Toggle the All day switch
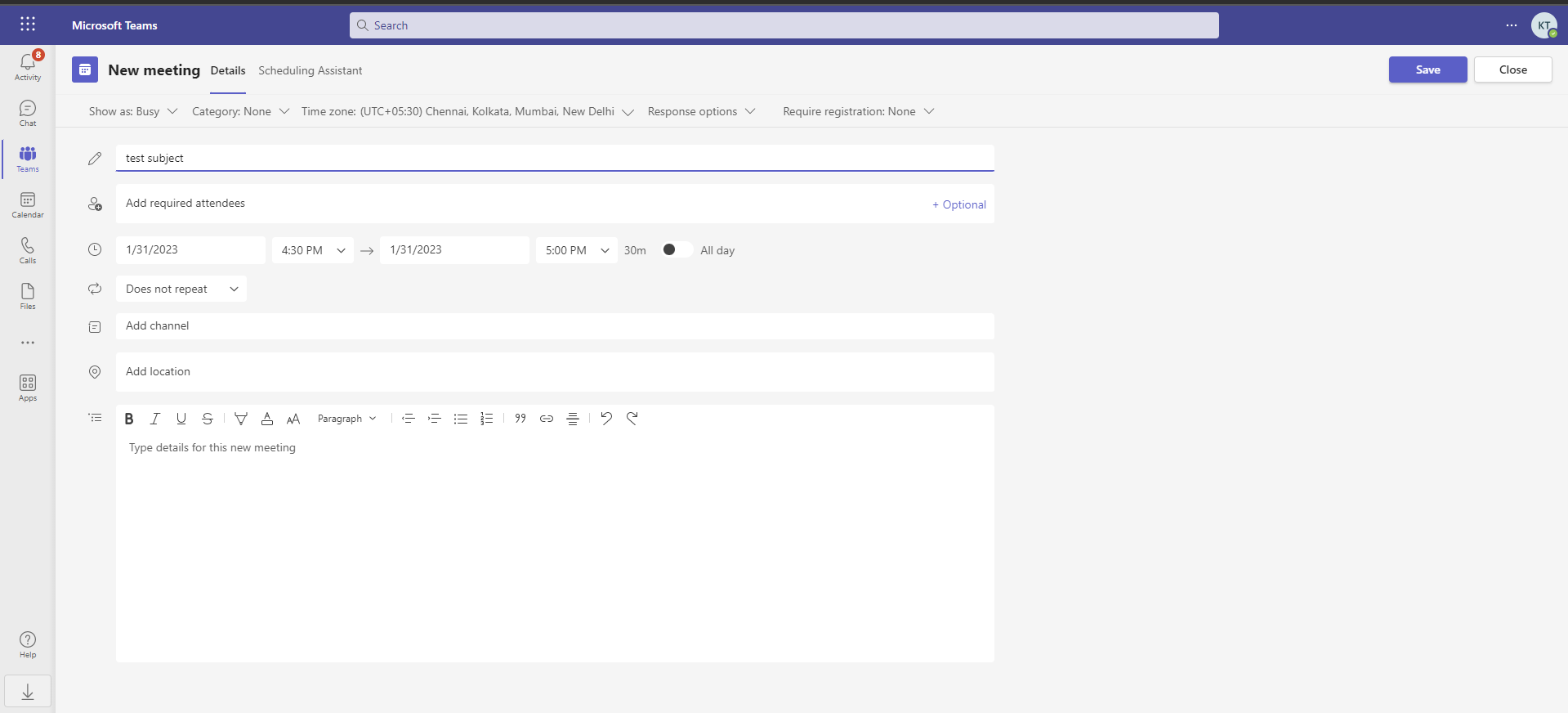 point(677,249)
